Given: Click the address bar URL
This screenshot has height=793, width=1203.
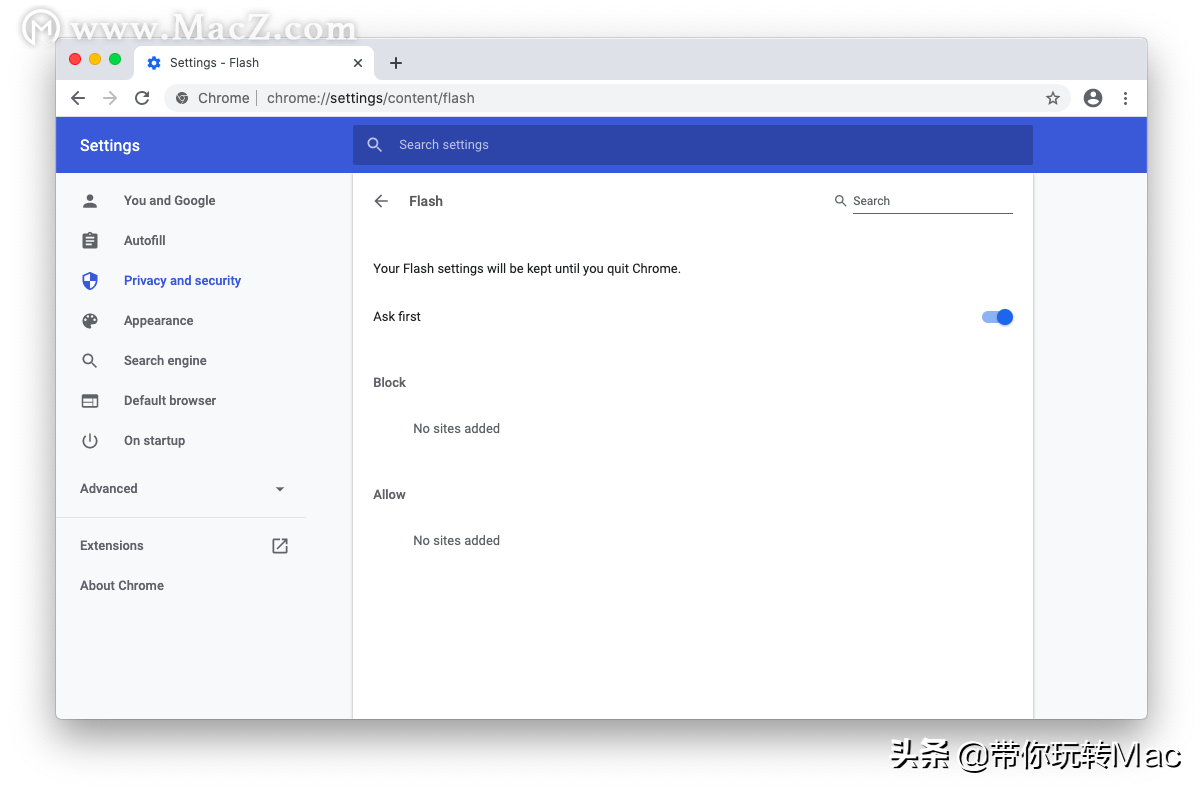Looking at the screenshot, I should (x=371, y=98).
